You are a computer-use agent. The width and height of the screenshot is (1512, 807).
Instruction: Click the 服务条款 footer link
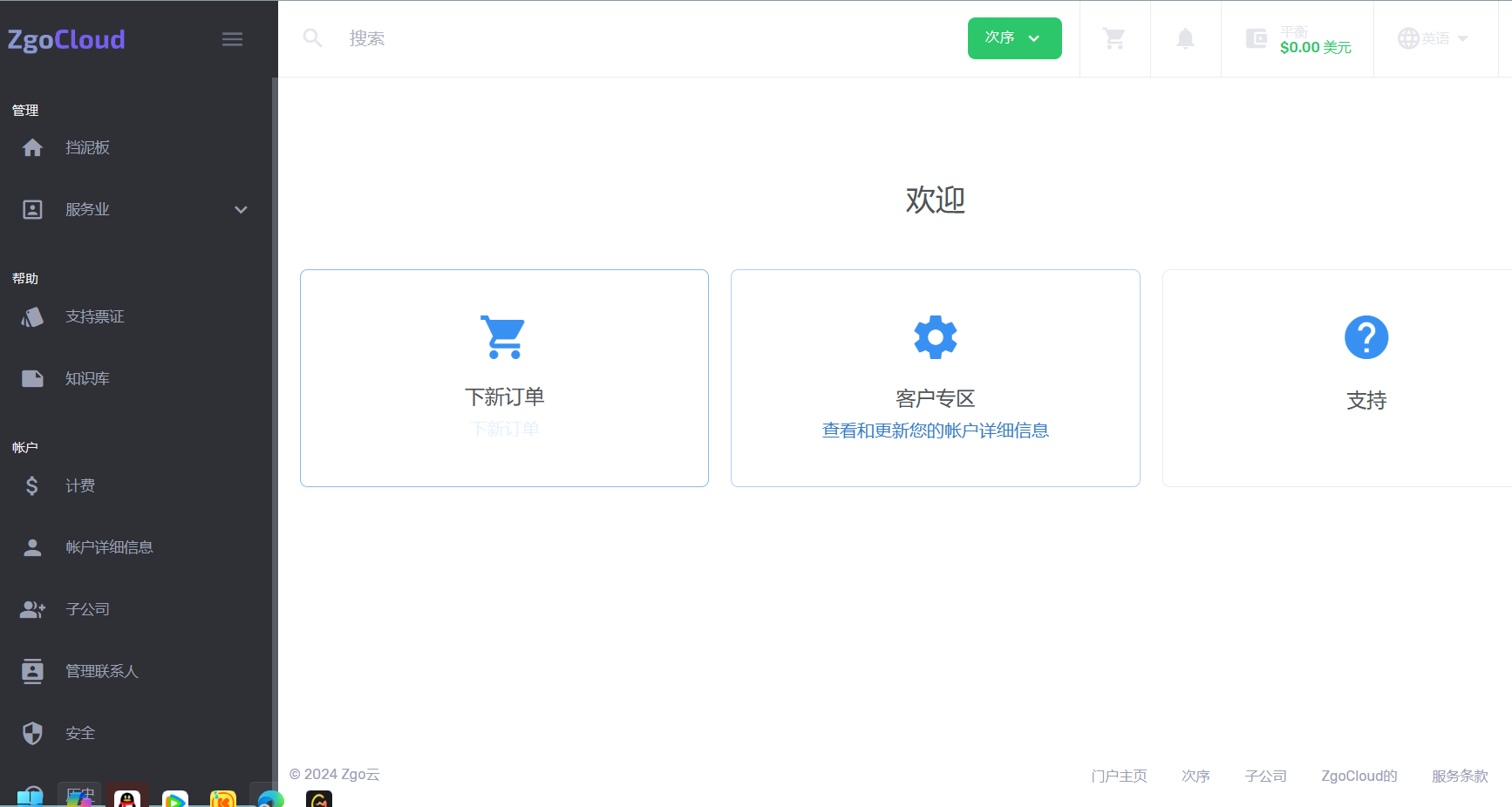coord(1459,776)
